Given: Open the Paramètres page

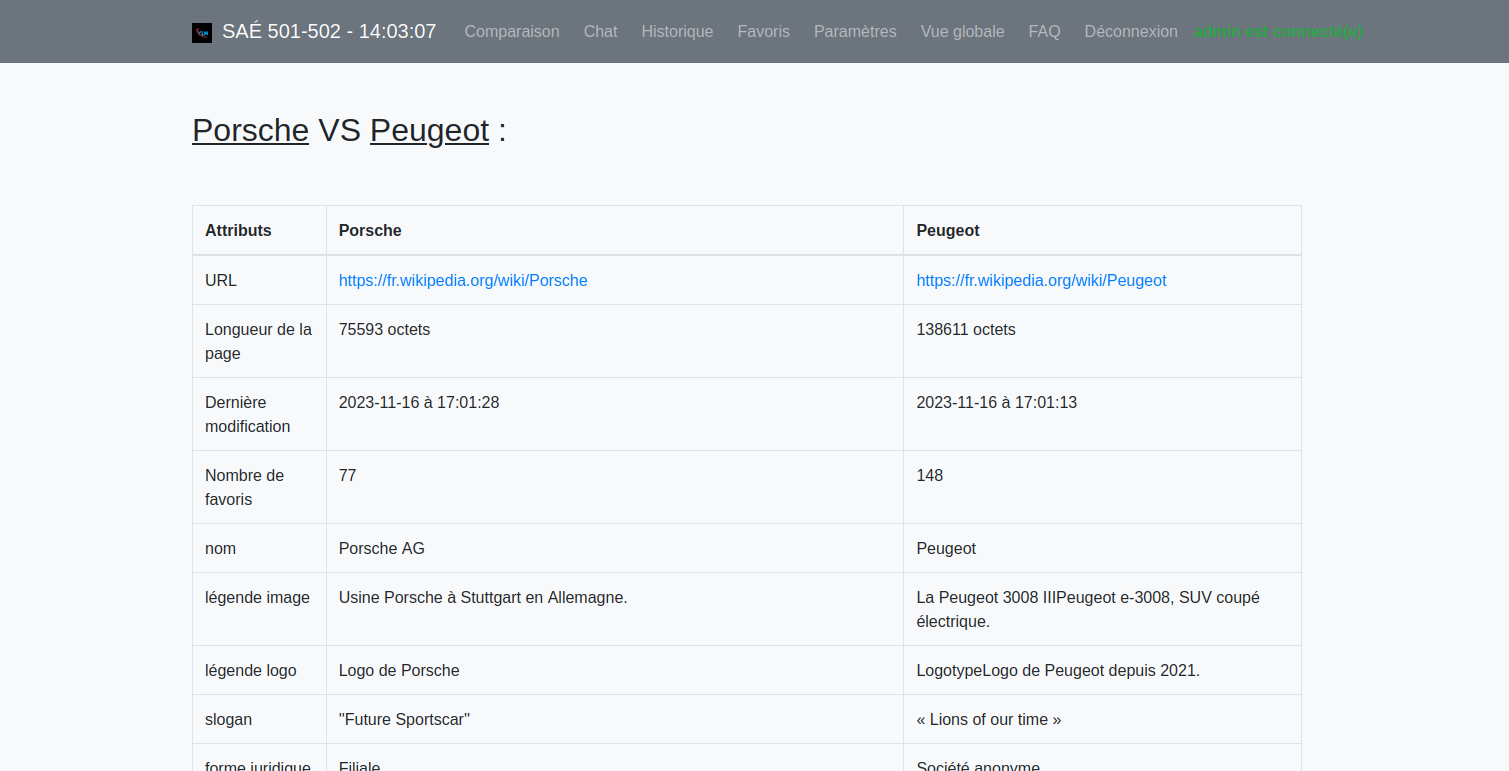Looking at the screenshot, I should pyautogui.click(x=855, y=31).
